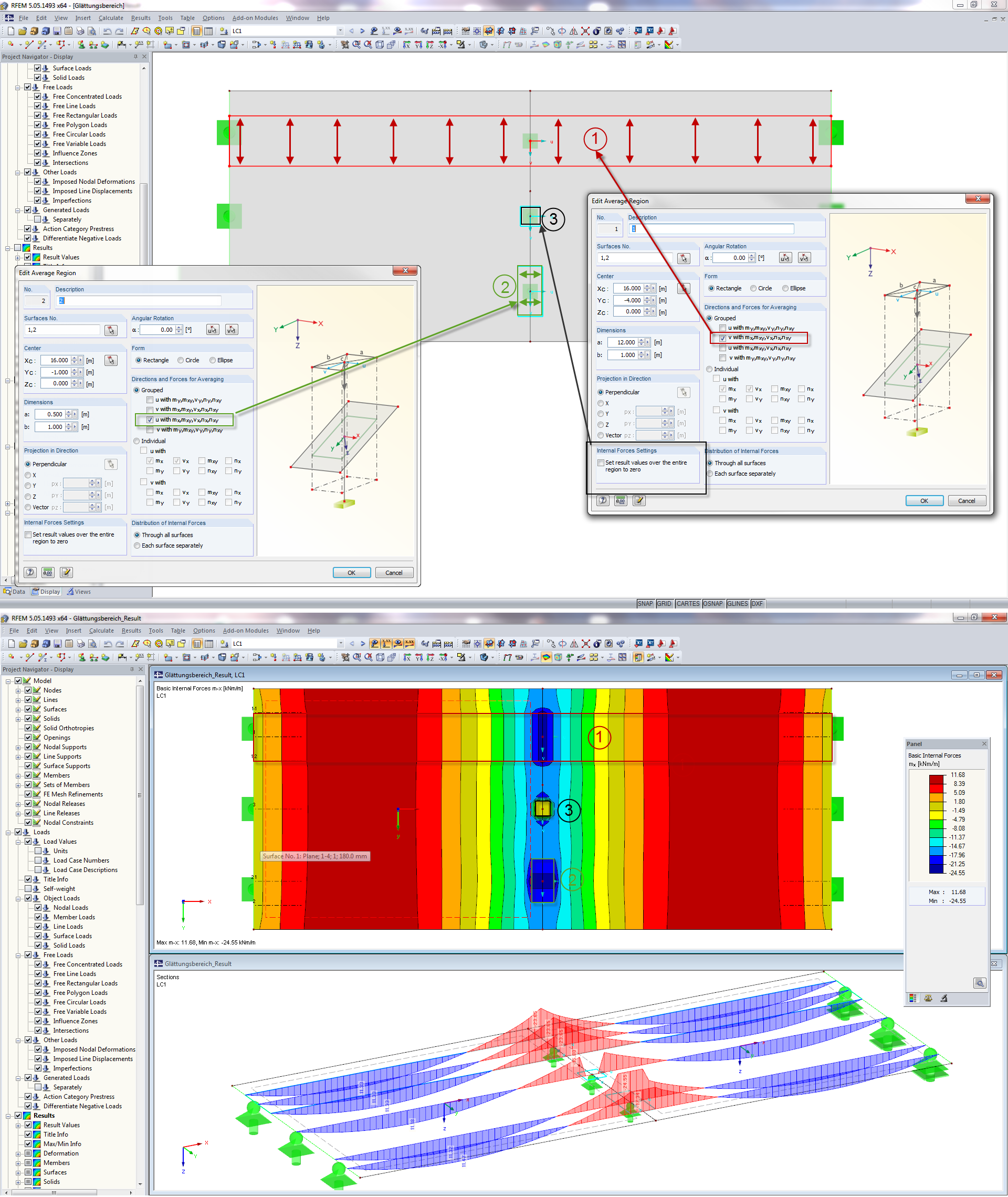
Task: Uncheck 'v with mx,mxy,vx,nx,nxy' in grouped directions
Action: click(x=723, y=338)
